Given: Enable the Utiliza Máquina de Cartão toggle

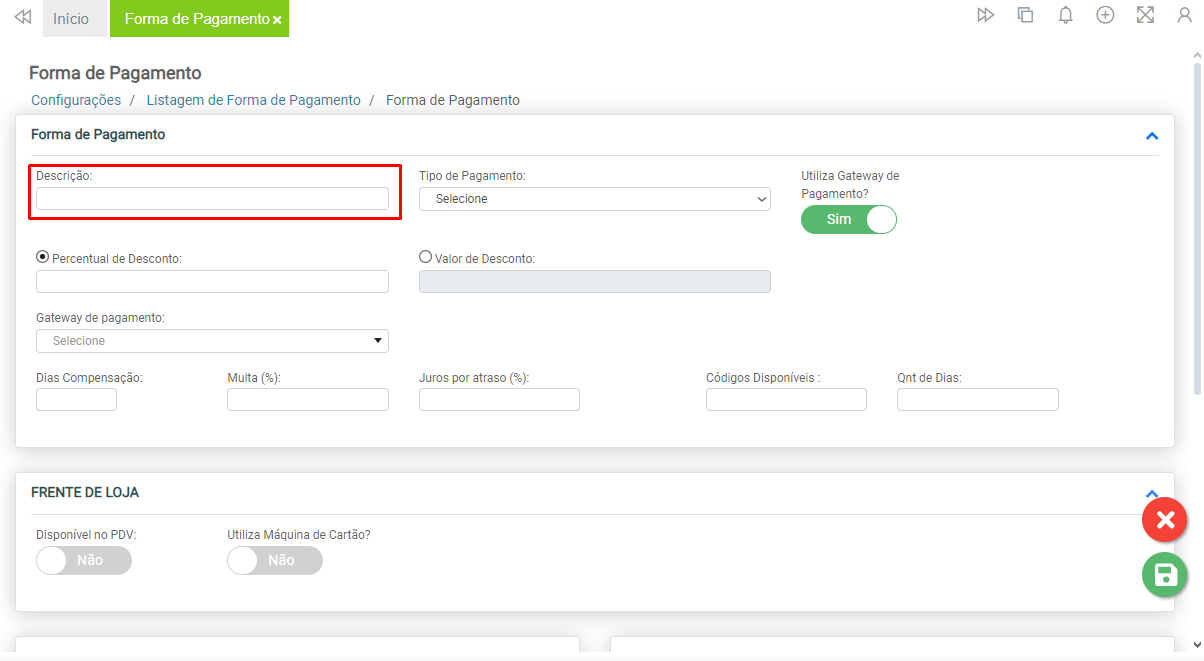Looking at the screenshot, I should point(275,561).
